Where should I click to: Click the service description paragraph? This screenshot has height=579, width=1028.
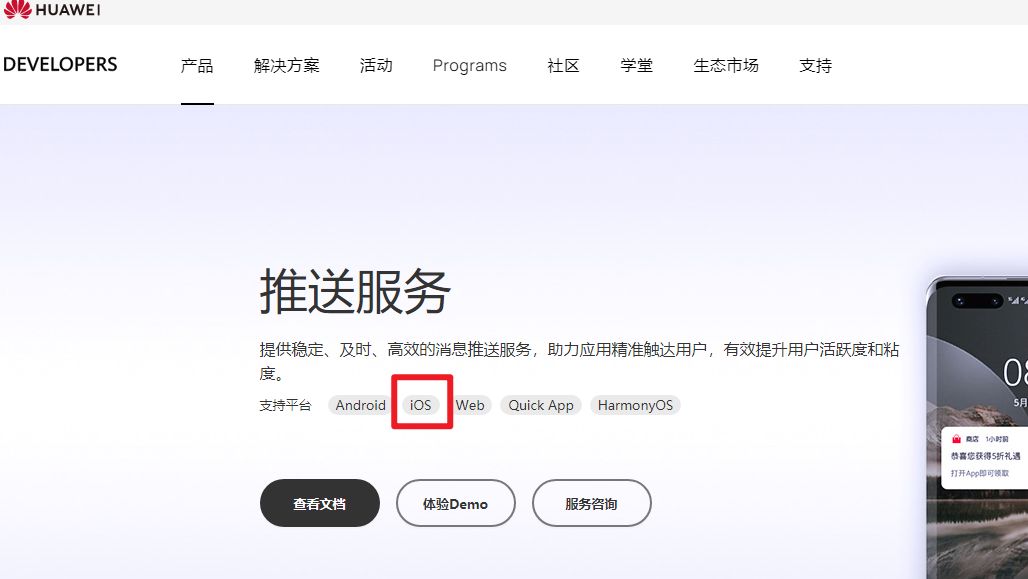[579, 361]
